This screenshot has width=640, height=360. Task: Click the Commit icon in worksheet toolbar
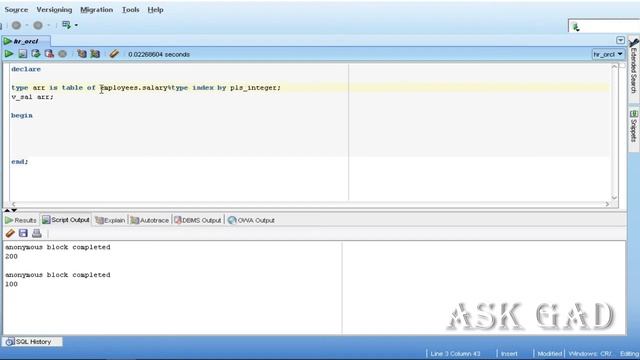[36, 54]
